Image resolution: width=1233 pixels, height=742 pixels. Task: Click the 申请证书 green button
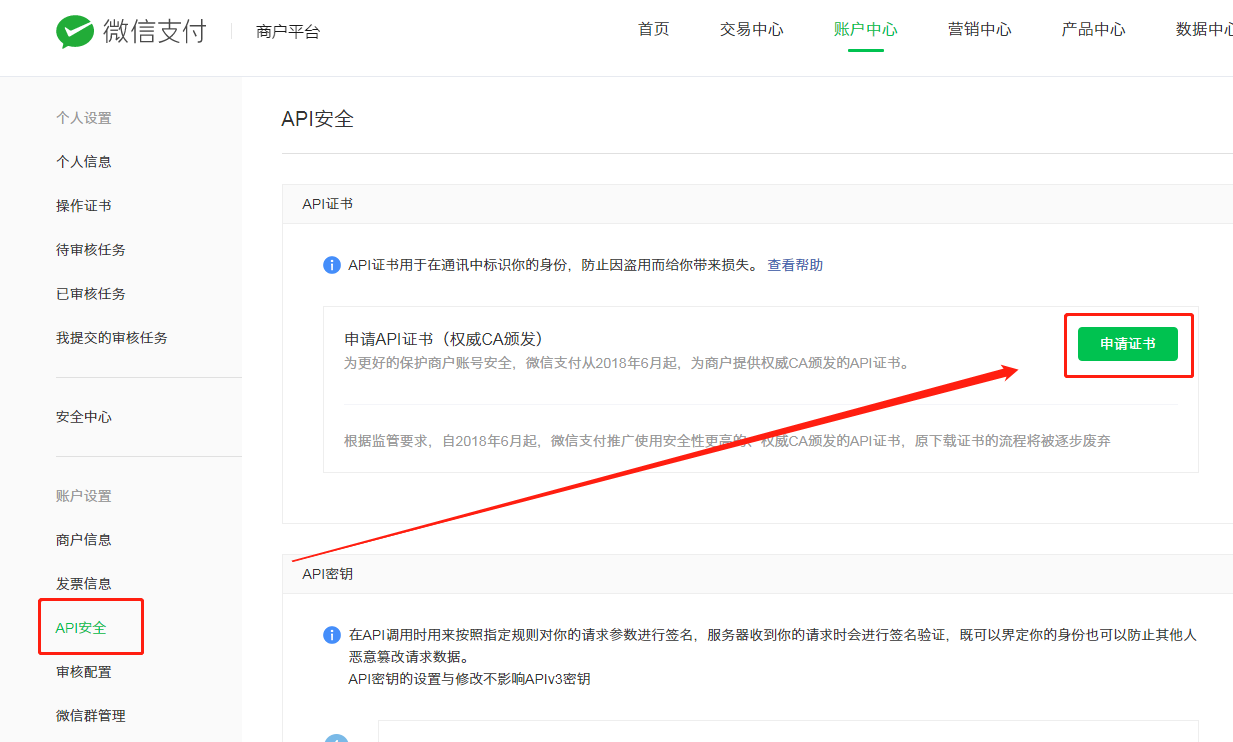point(1128,344)
